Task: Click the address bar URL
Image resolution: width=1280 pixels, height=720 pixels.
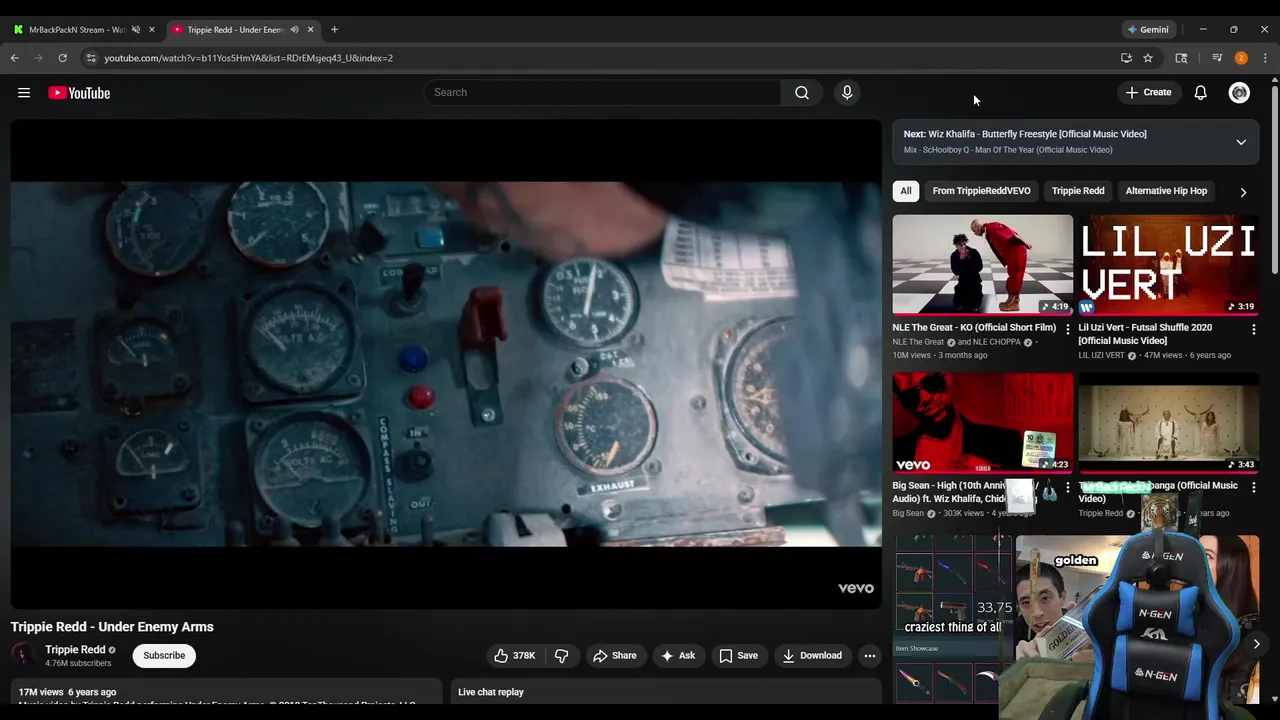Action: tap(248, 58)
